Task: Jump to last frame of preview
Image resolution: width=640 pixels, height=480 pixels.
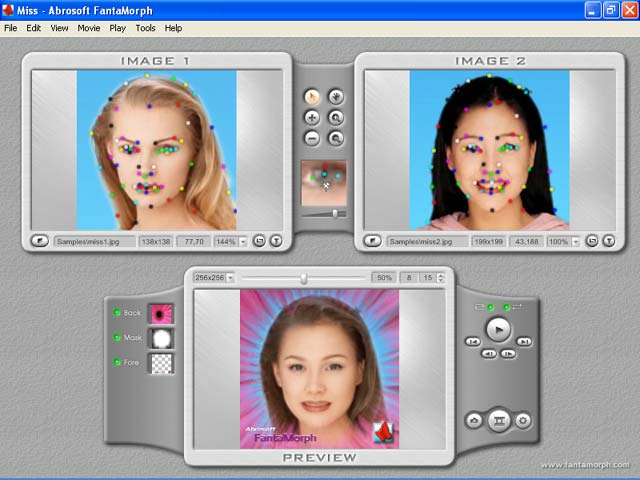Action: [x=524, y=342]
